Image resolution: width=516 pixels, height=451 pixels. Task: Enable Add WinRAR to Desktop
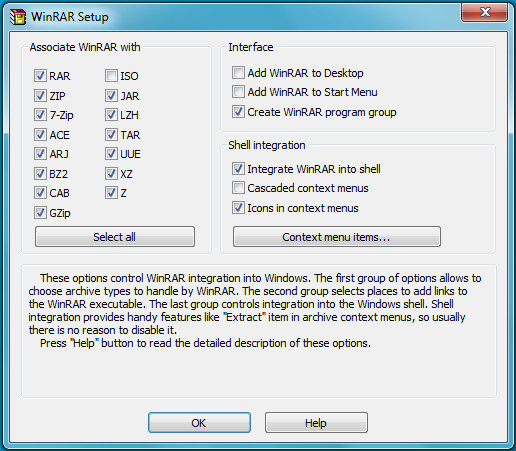tap(238, 72)
